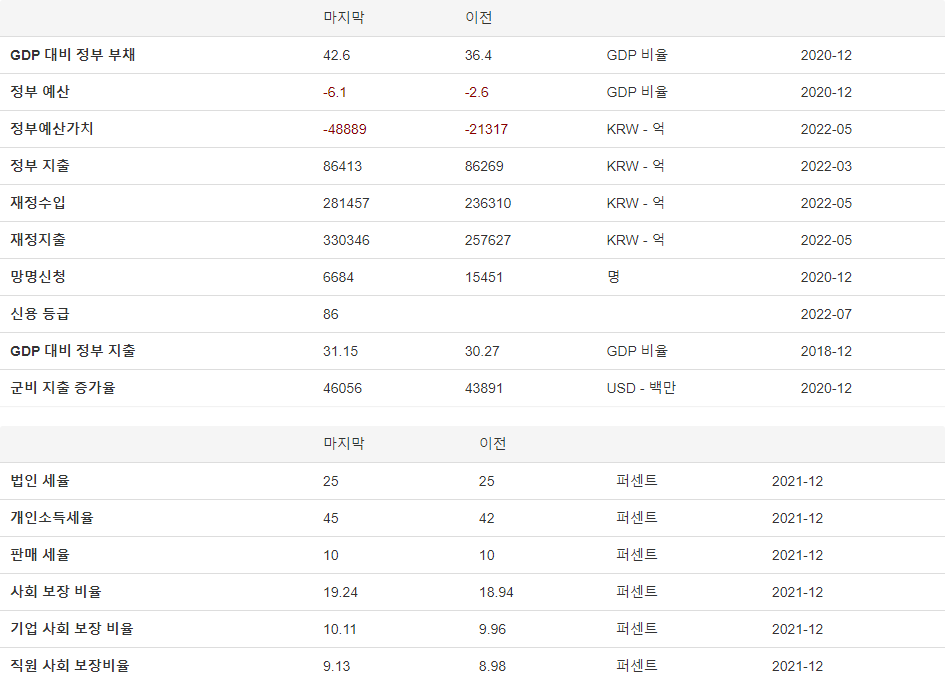
Task: Click the date 2022-03
Action: tap(826, 166)
